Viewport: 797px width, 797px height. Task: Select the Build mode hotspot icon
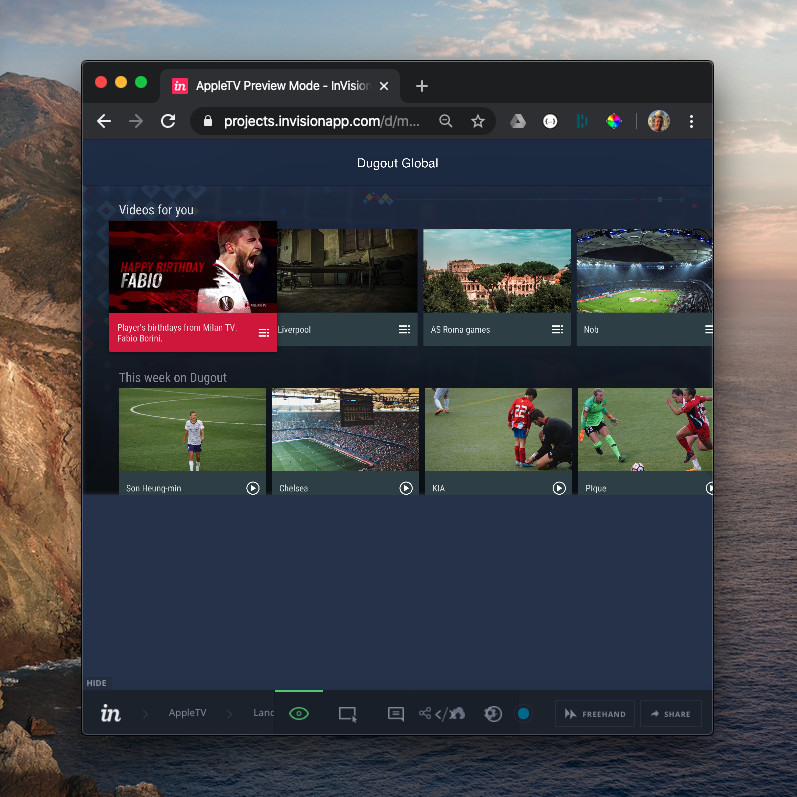coord(347,714)
